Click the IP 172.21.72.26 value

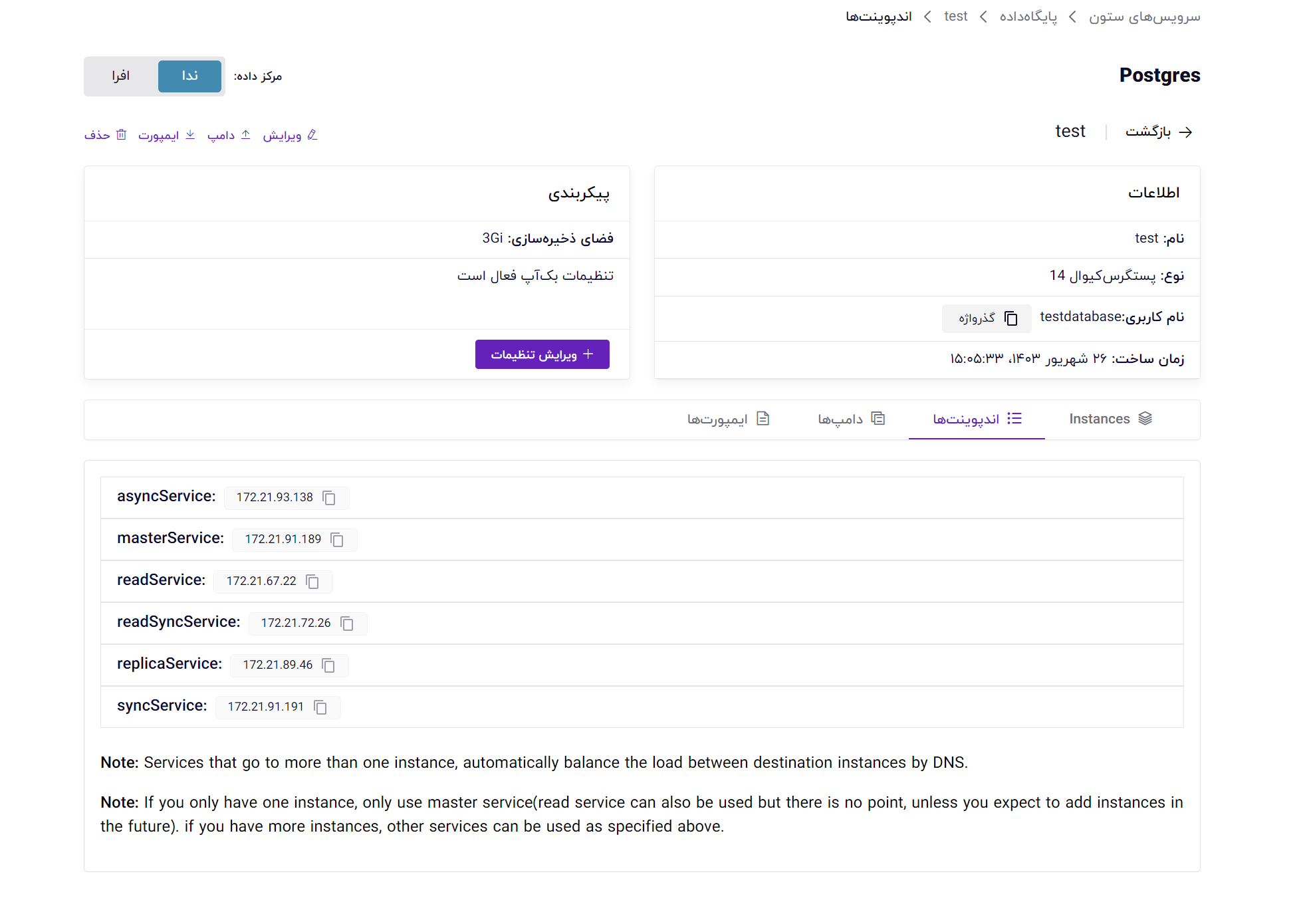(x=296, y=623)
